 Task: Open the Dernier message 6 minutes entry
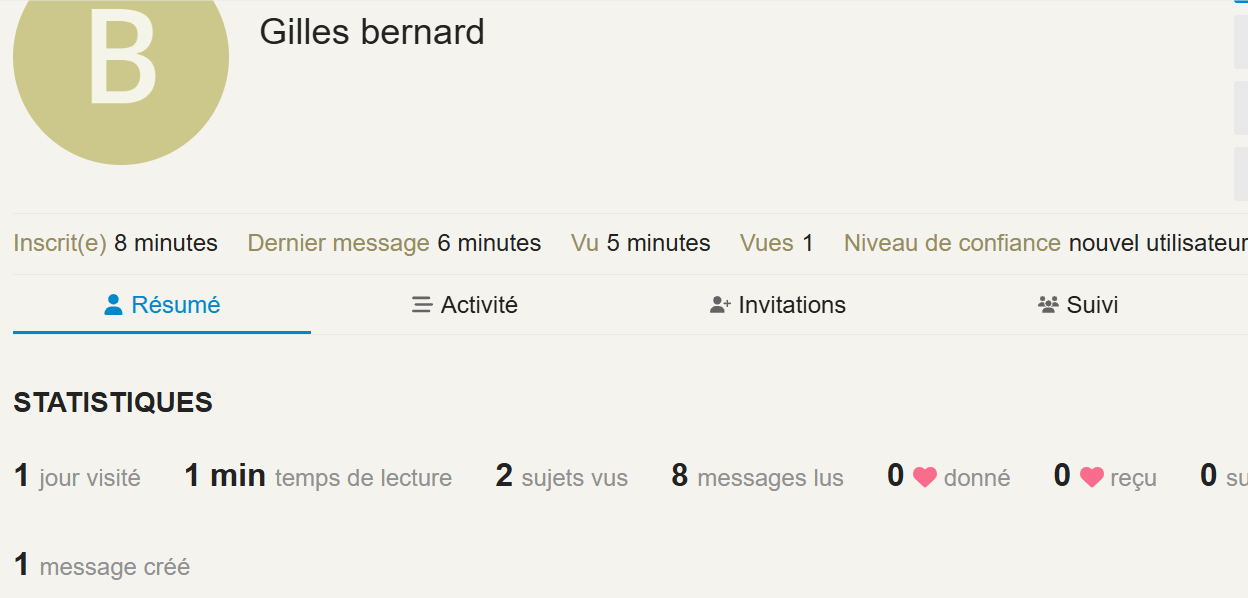(x=394, y=243)
